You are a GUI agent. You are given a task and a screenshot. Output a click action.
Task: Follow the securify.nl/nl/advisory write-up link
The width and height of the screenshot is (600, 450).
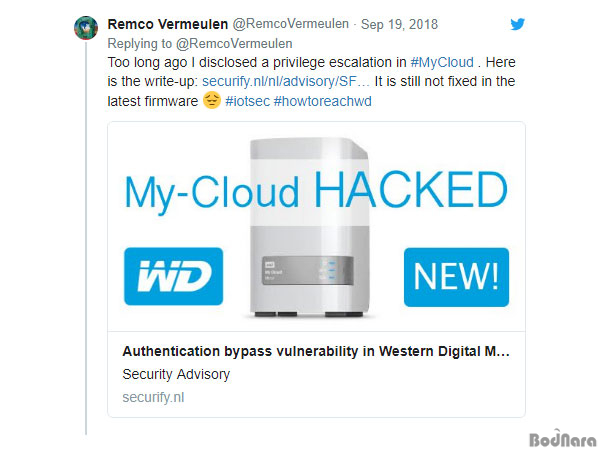(286, 82)
